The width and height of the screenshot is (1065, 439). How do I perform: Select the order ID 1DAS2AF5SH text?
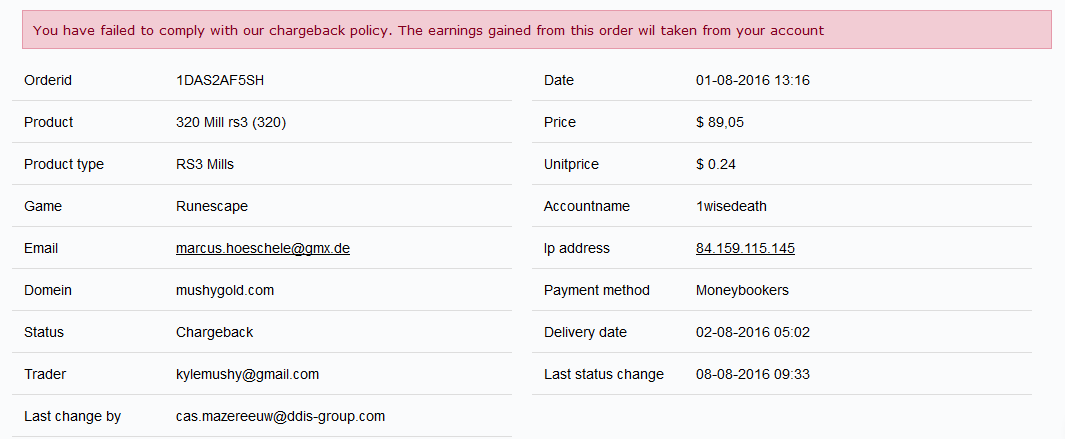click(x=220, y=80)
